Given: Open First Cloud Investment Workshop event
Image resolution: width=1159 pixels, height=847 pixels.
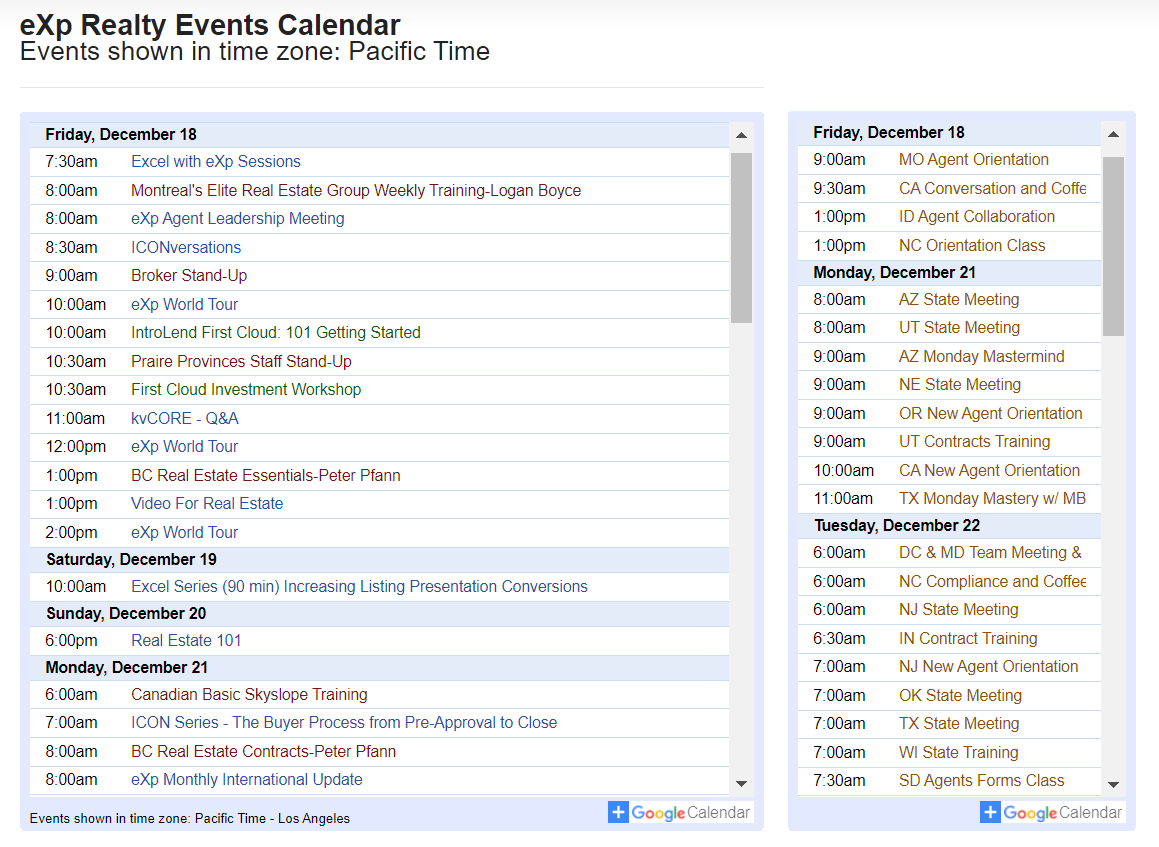Looking at the screenshot, I should [x=246, y=390].
